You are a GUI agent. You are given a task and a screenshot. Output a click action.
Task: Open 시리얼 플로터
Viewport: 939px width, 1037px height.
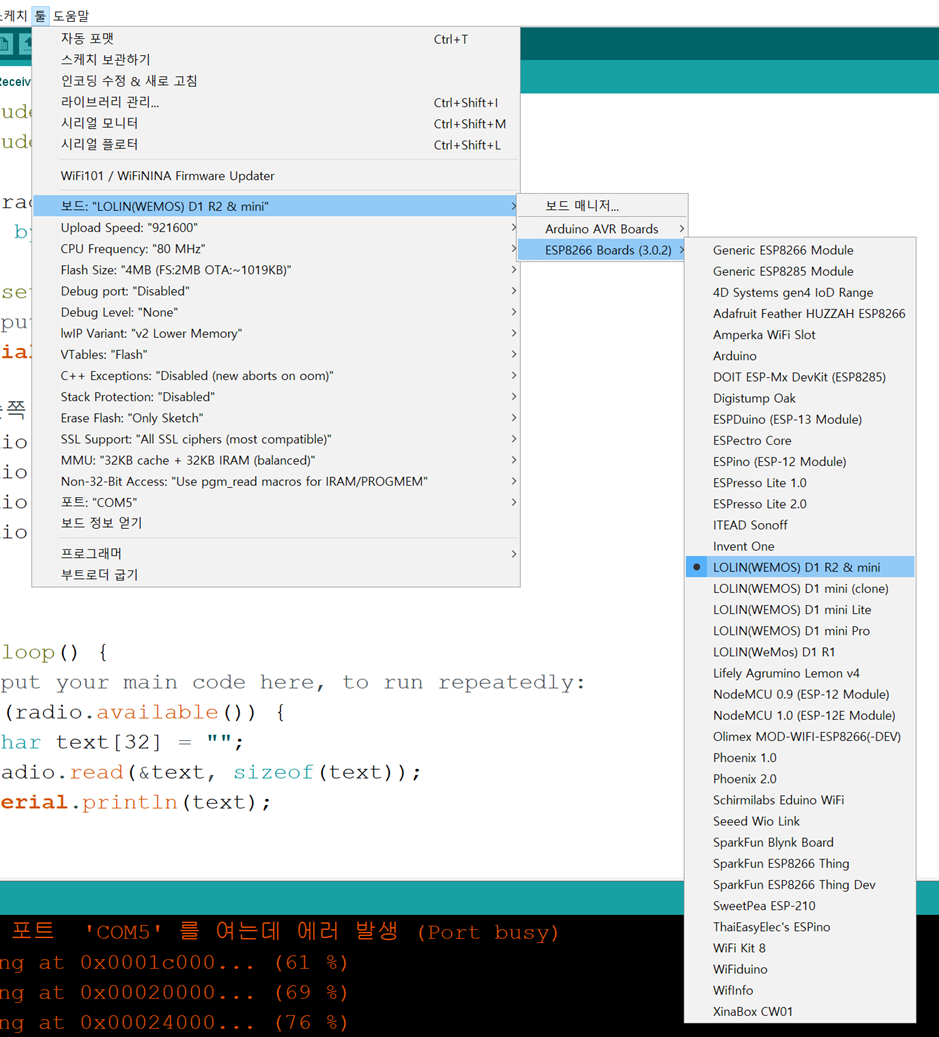coord(276,145)
